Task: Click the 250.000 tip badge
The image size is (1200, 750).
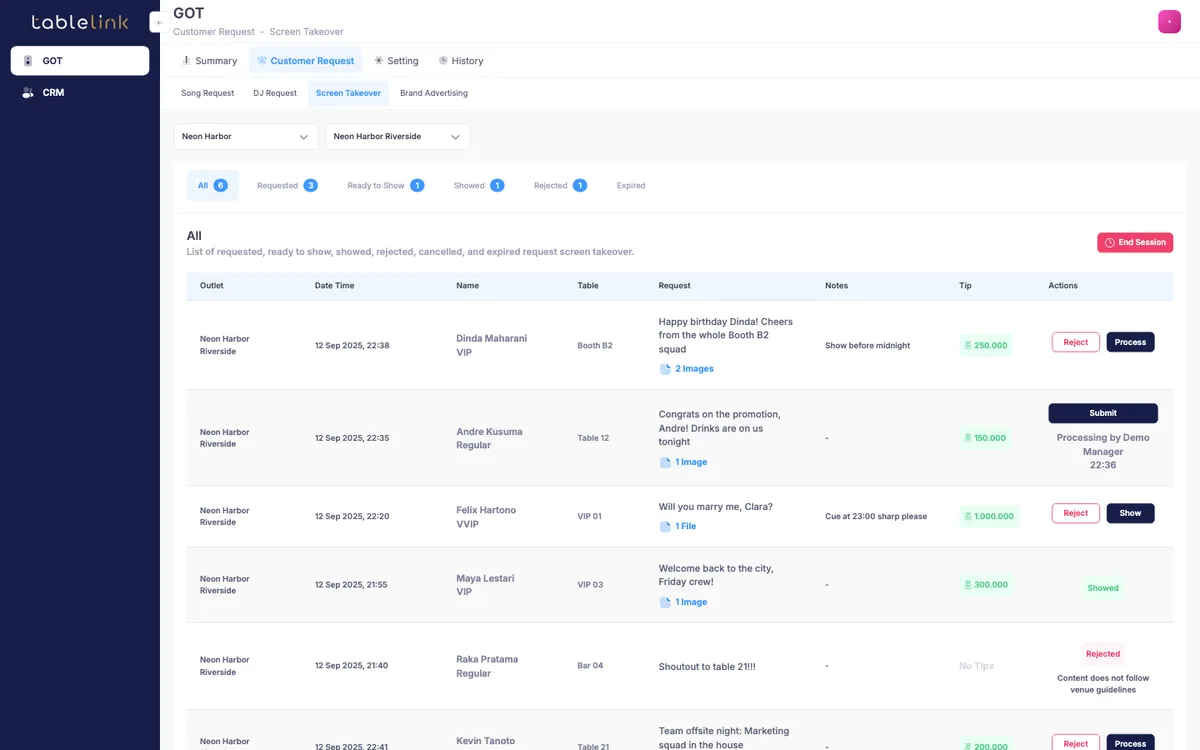Action: 985,345
